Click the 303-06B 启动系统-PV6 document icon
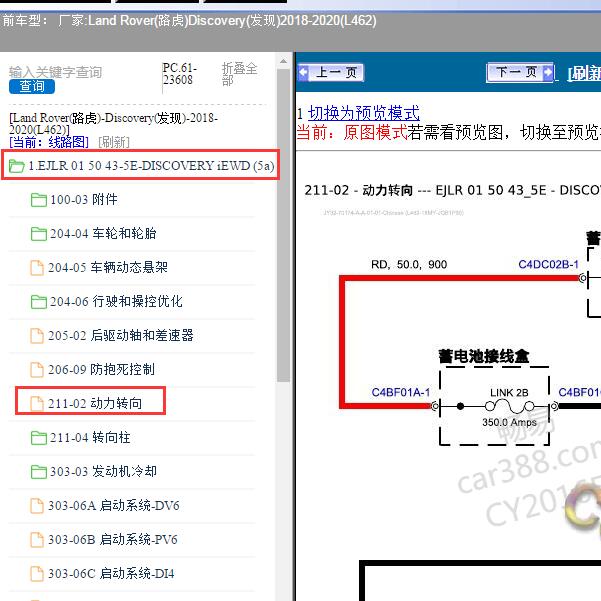This screenshot has width=601, height=601. (37, 540)
